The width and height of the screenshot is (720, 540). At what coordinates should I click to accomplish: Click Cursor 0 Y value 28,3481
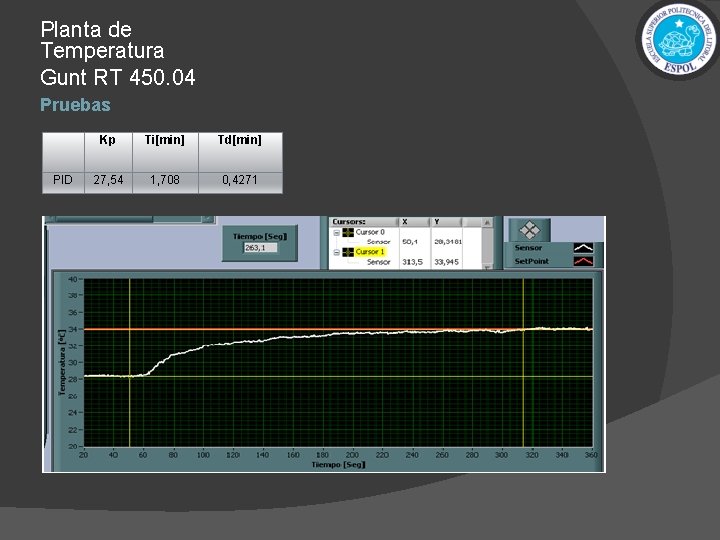click(448, 242)
